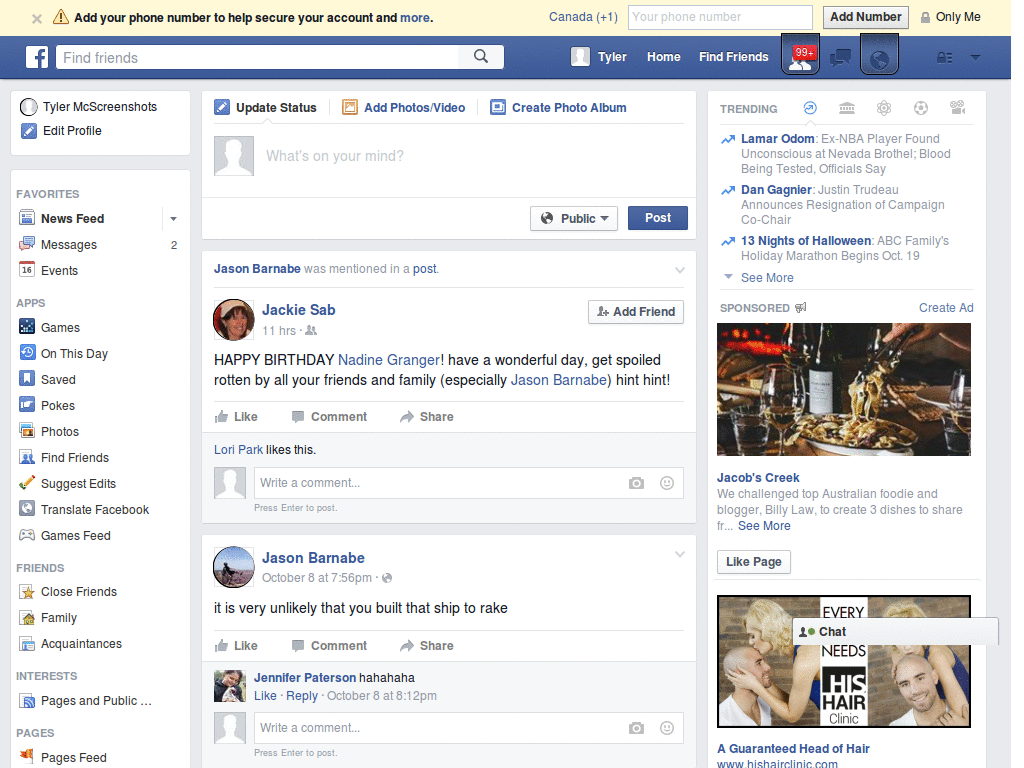The image size is (1024, 768).
Task: Open Games in the Apps sidebar
Action: coord(60,327)
